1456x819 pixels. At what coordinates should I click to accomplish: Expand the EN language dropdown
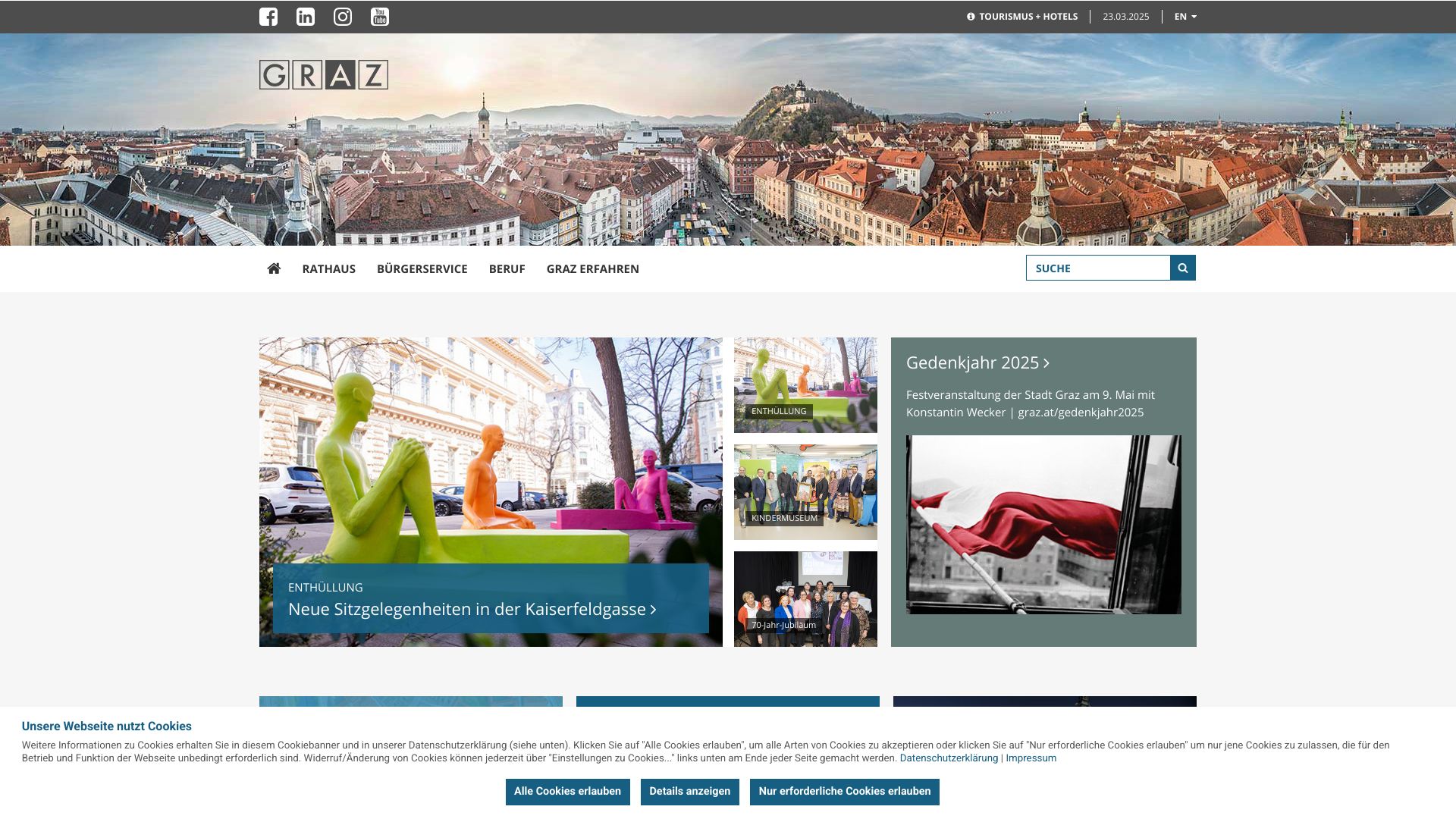[1185, 17]
